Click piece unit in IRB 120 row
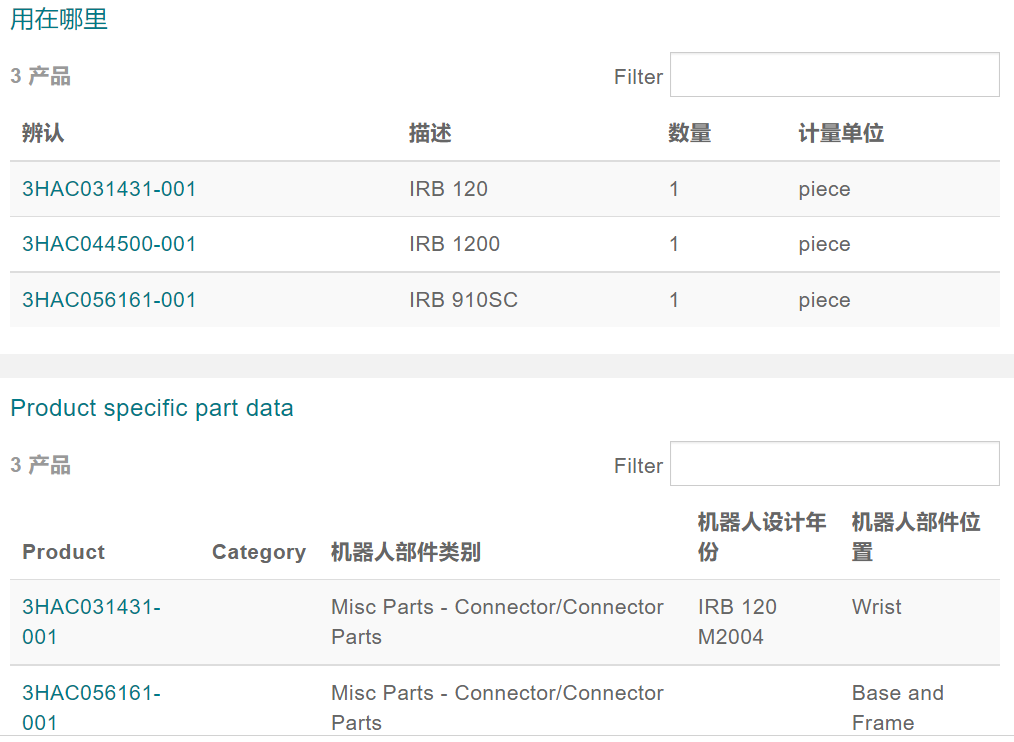 coord(824,190)
